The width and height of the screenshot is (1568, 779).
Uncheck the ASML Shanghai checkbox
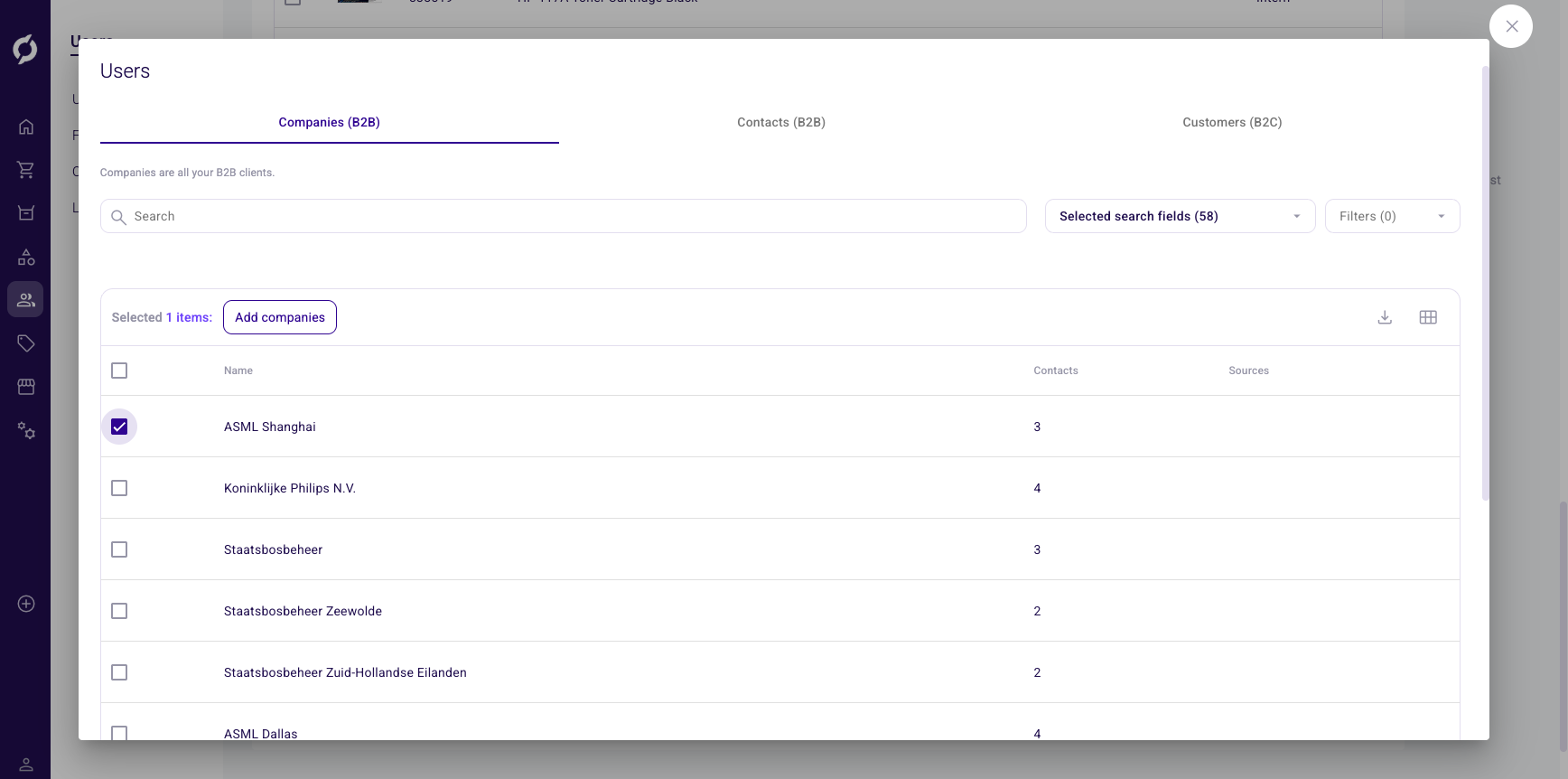[x=119, y=427]
